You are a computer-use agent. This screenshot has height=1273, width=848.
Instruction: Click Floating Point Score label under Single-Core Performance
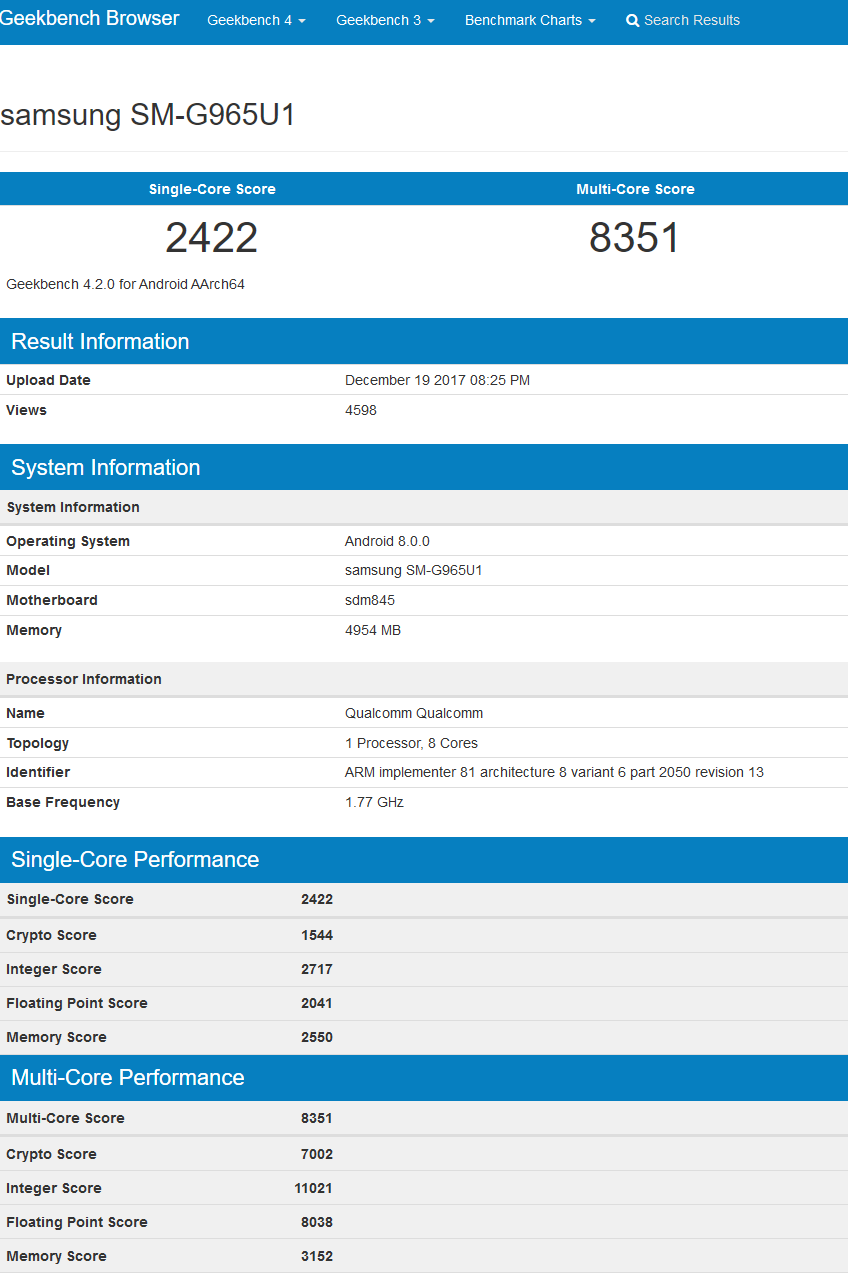77,1003
